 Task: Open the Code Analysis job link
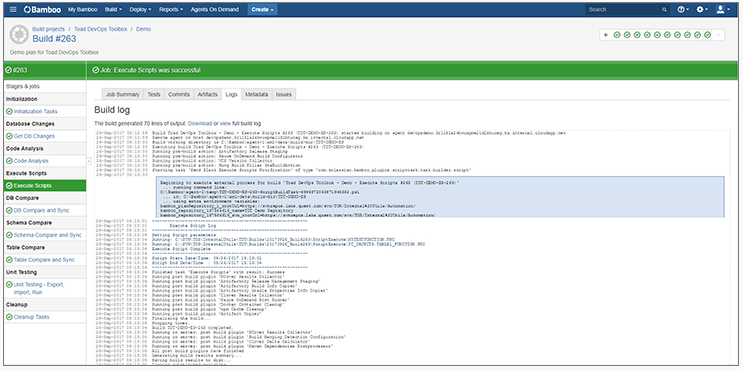pyautogui.click(x=31, y=161)
